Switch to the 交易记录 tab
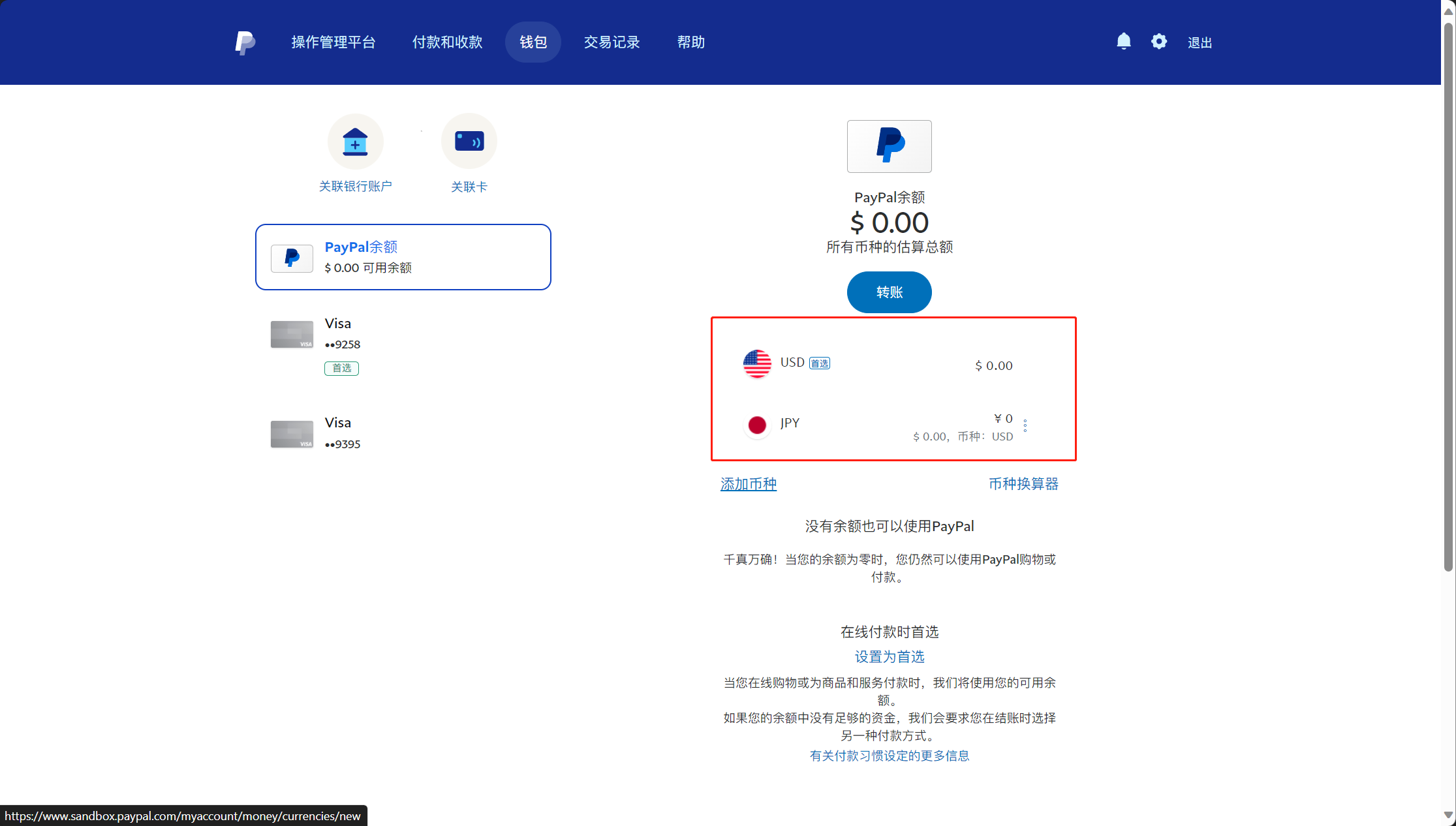 [x=612, y=42]
